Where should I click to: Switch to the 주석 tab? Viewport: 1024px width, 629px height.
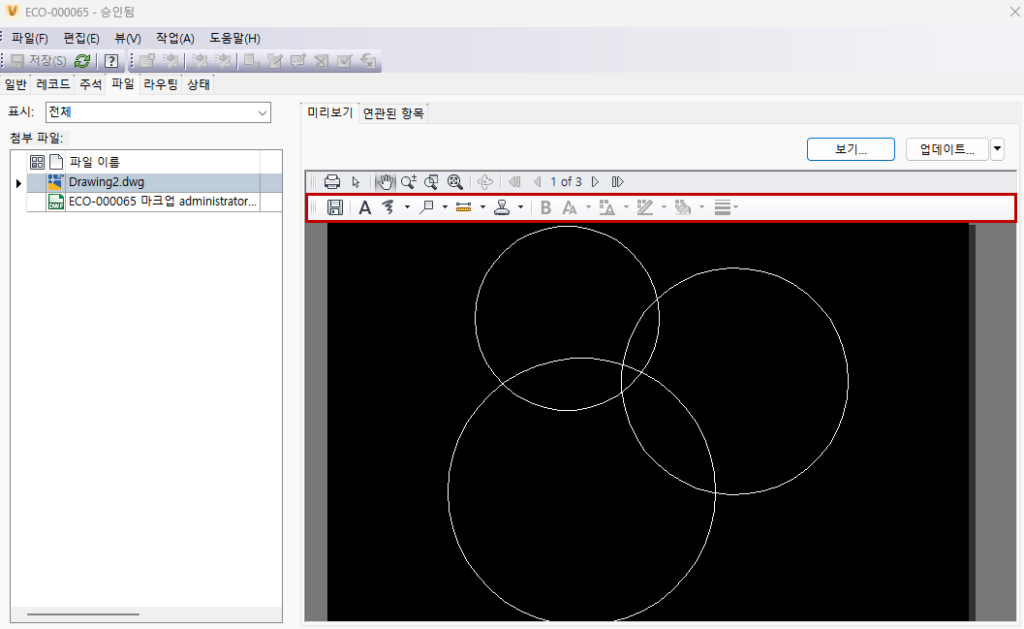91,84
